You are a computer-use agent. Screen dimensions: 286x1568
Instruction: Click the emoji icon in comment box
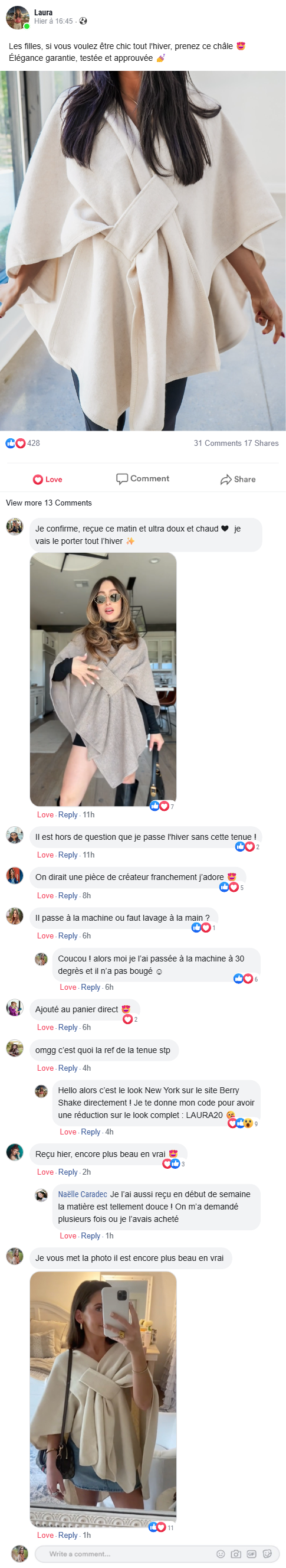[221, 1553]
